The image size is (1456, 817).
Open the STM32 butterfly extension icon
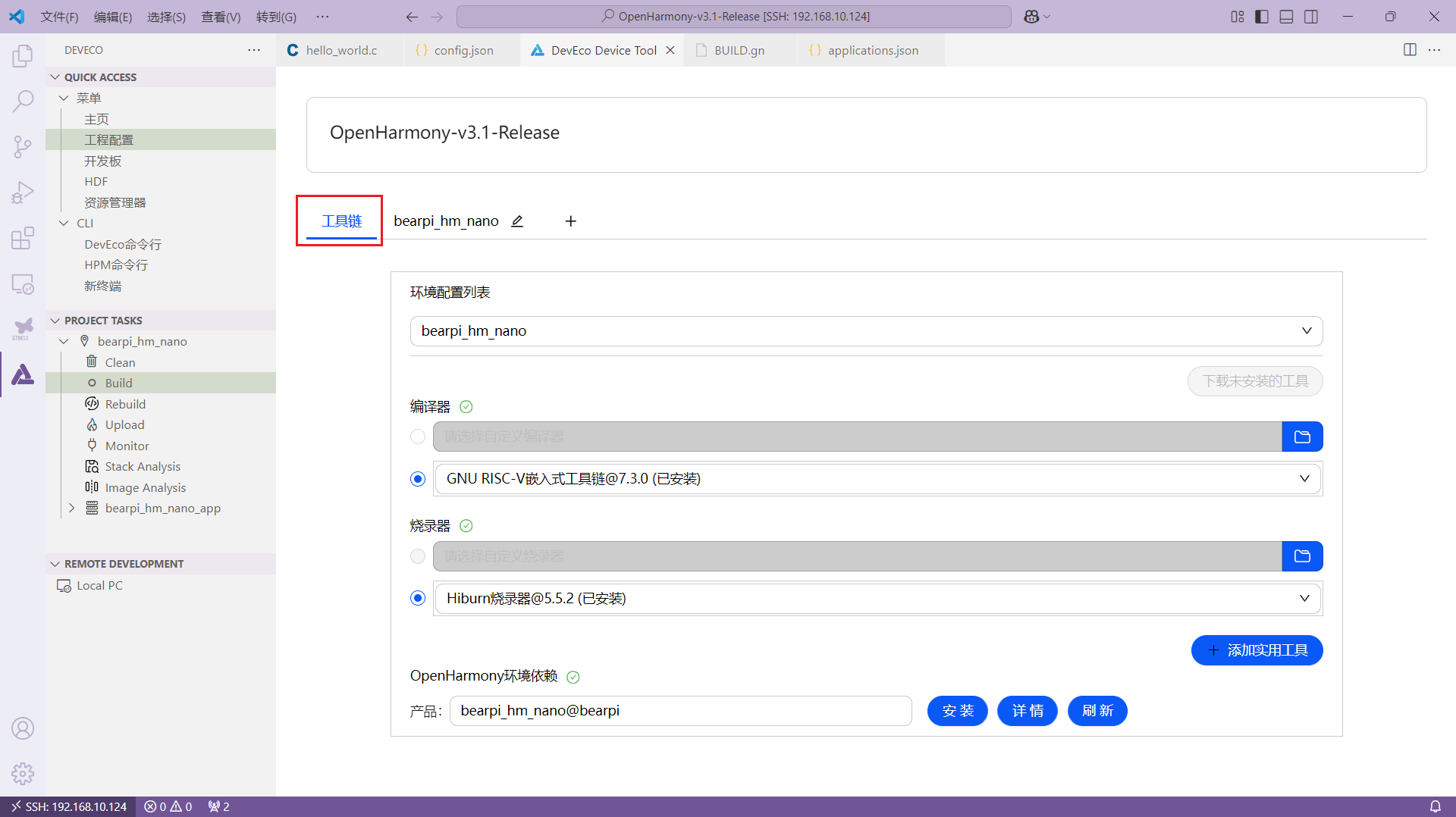click(x=23, y=329)
